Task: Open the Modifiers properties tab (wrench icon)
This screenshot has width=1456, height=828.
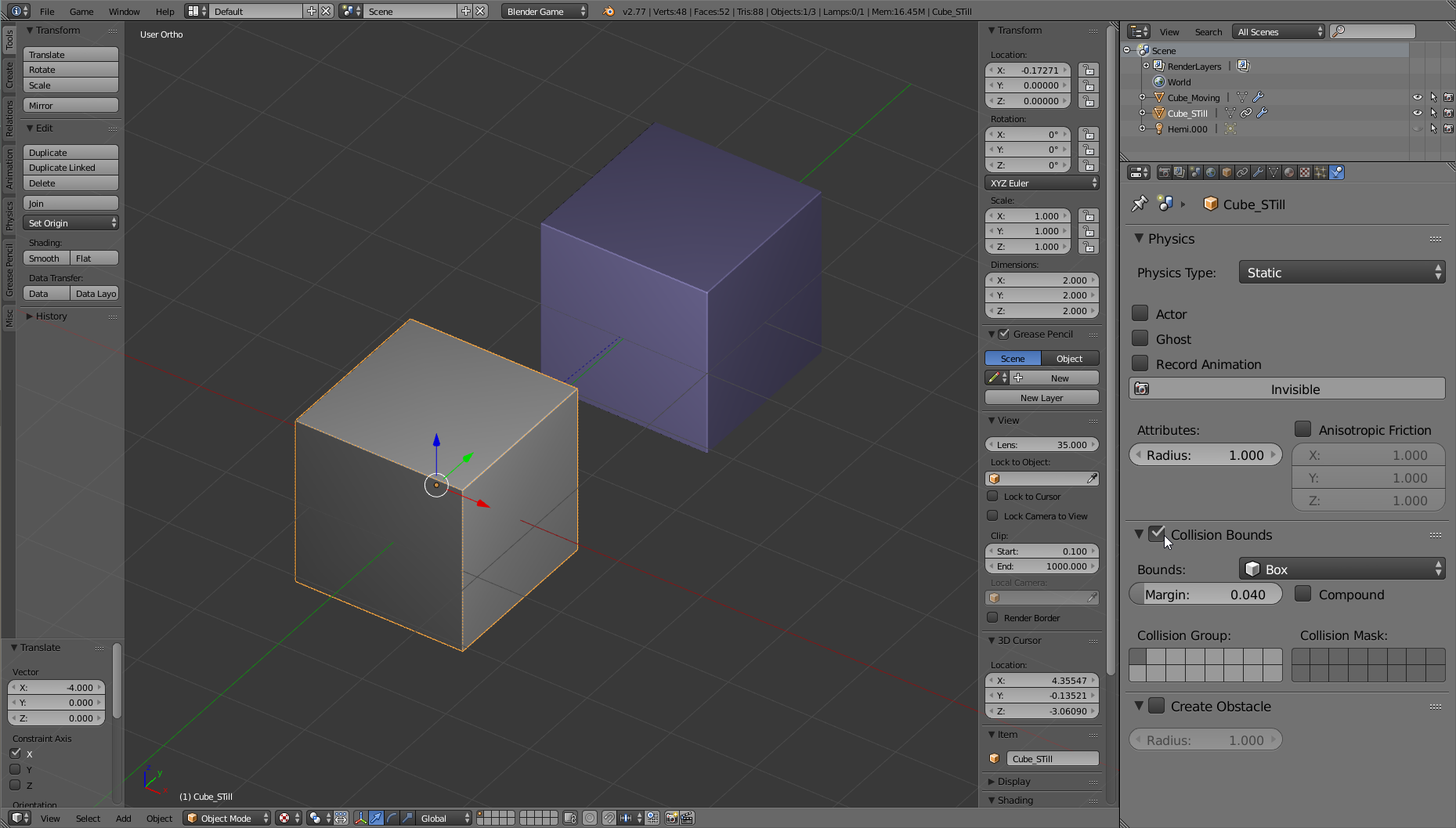Action: coord(1258,172)
